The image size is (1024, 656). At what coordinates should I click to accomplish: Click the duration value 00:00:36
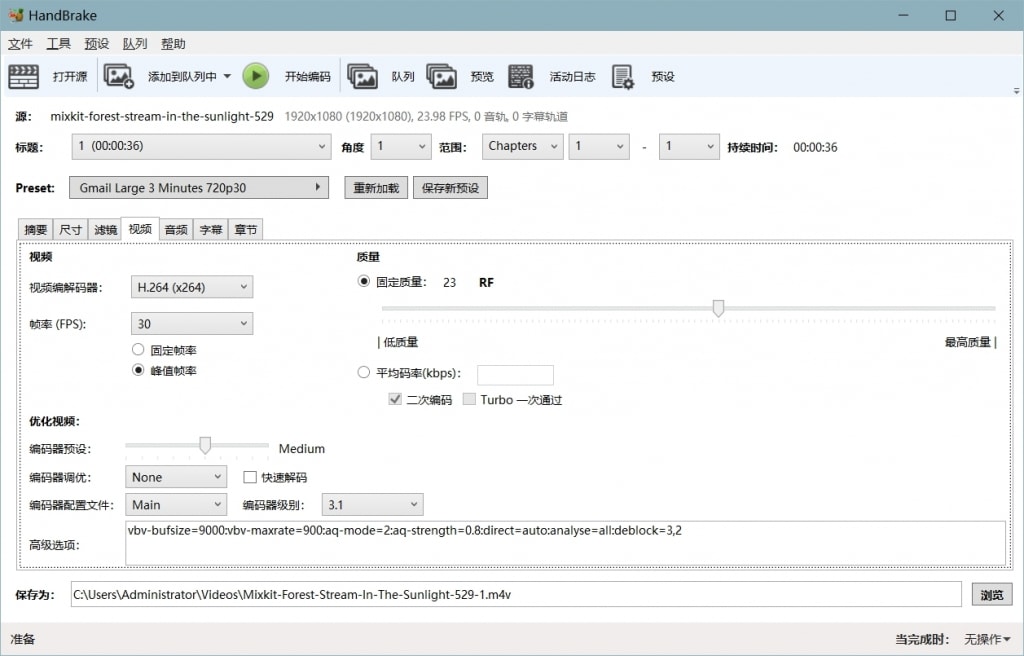[815, 147]
